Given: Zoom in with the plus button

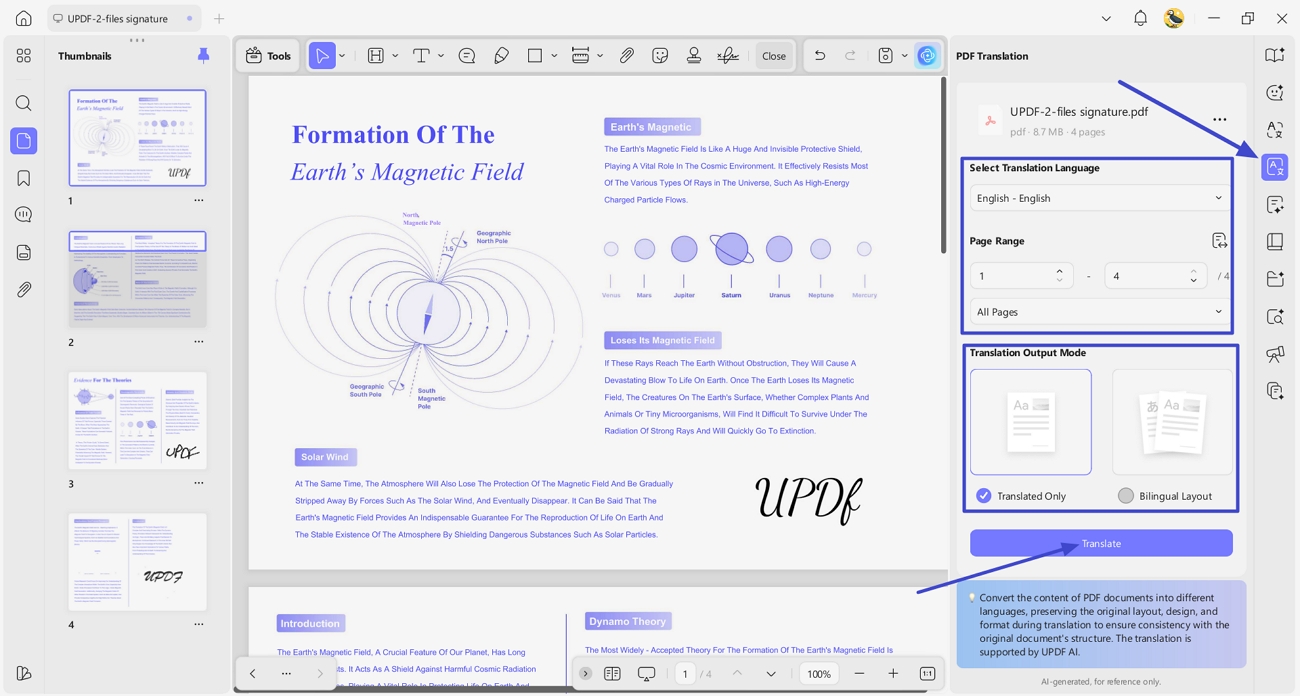Looking at the screenshot, I should [x=893, y=674].
